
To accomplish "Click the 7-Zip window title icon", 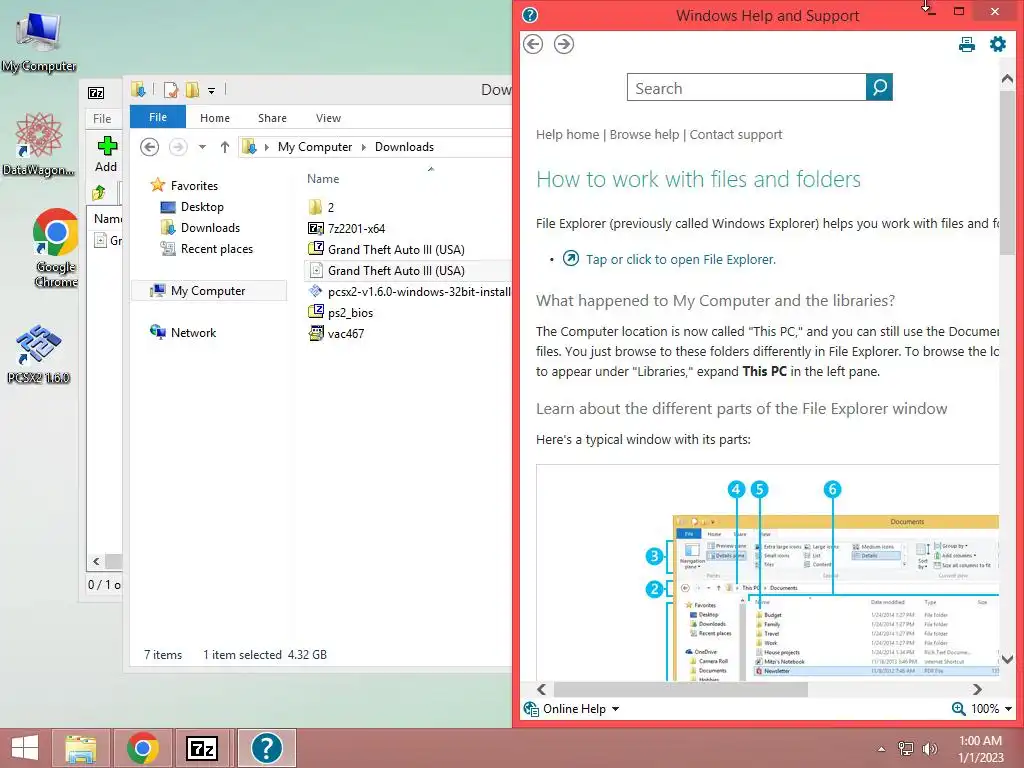I will tap(96, 93).
